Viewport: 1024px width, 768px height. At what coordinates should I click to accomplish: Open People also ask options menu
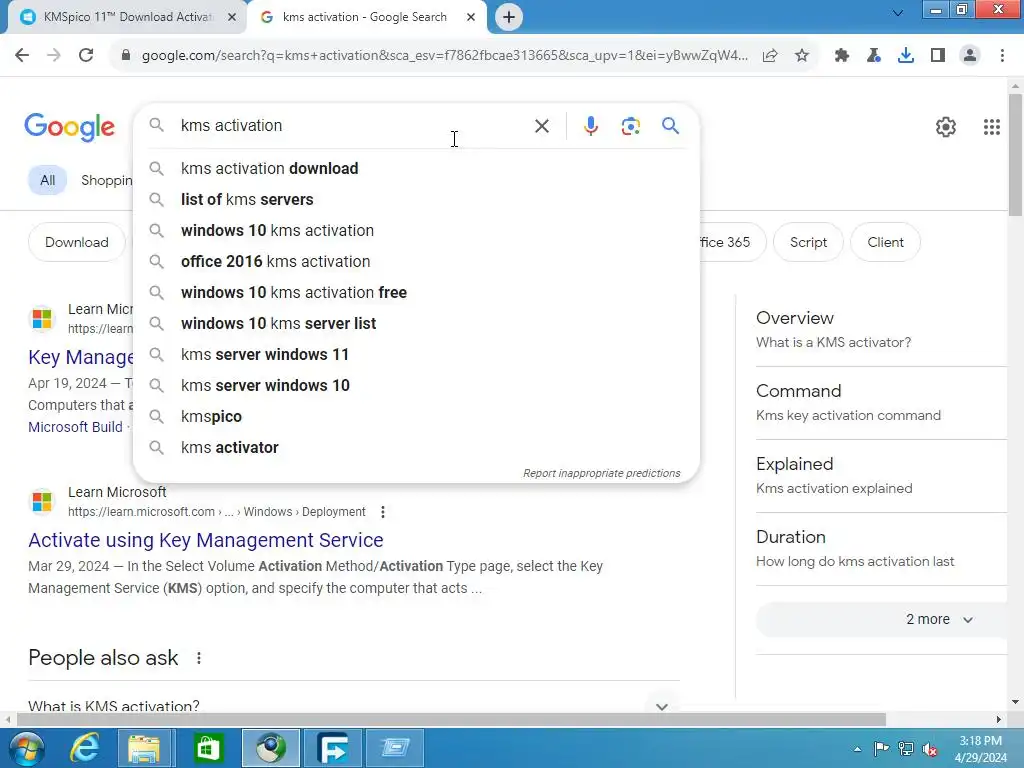199,658
